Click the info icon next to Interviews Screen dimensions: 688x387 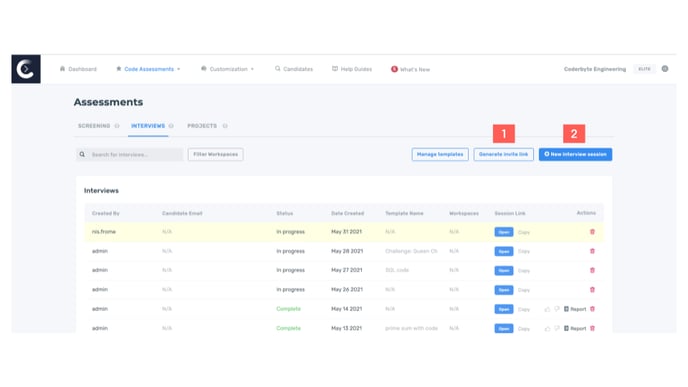171,126
